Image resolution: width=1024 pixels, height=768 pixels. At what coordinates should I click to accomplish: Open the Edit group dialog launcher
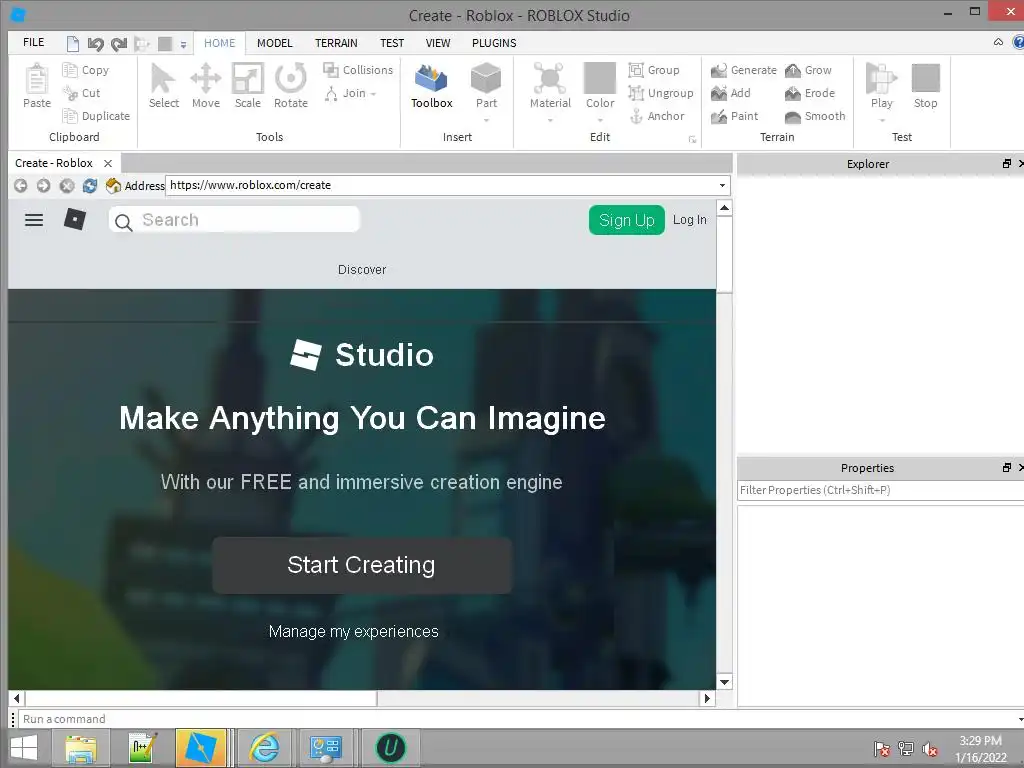pyautogui.click(x=692, y=139)
